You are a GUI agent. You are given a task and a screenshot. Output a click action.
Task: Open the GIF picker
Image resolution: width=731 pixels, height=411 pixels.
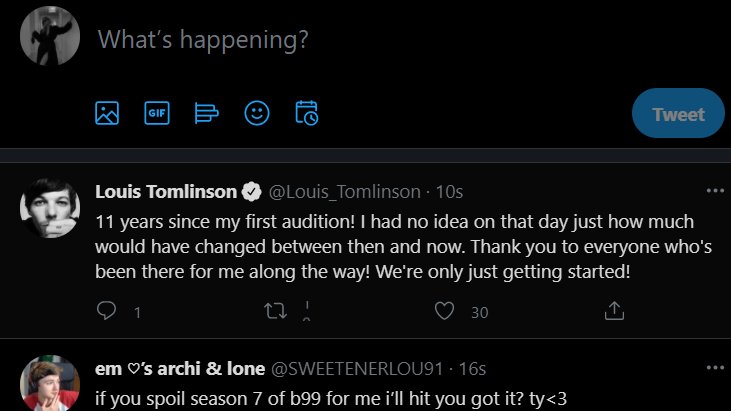click(x=157, y=113)
